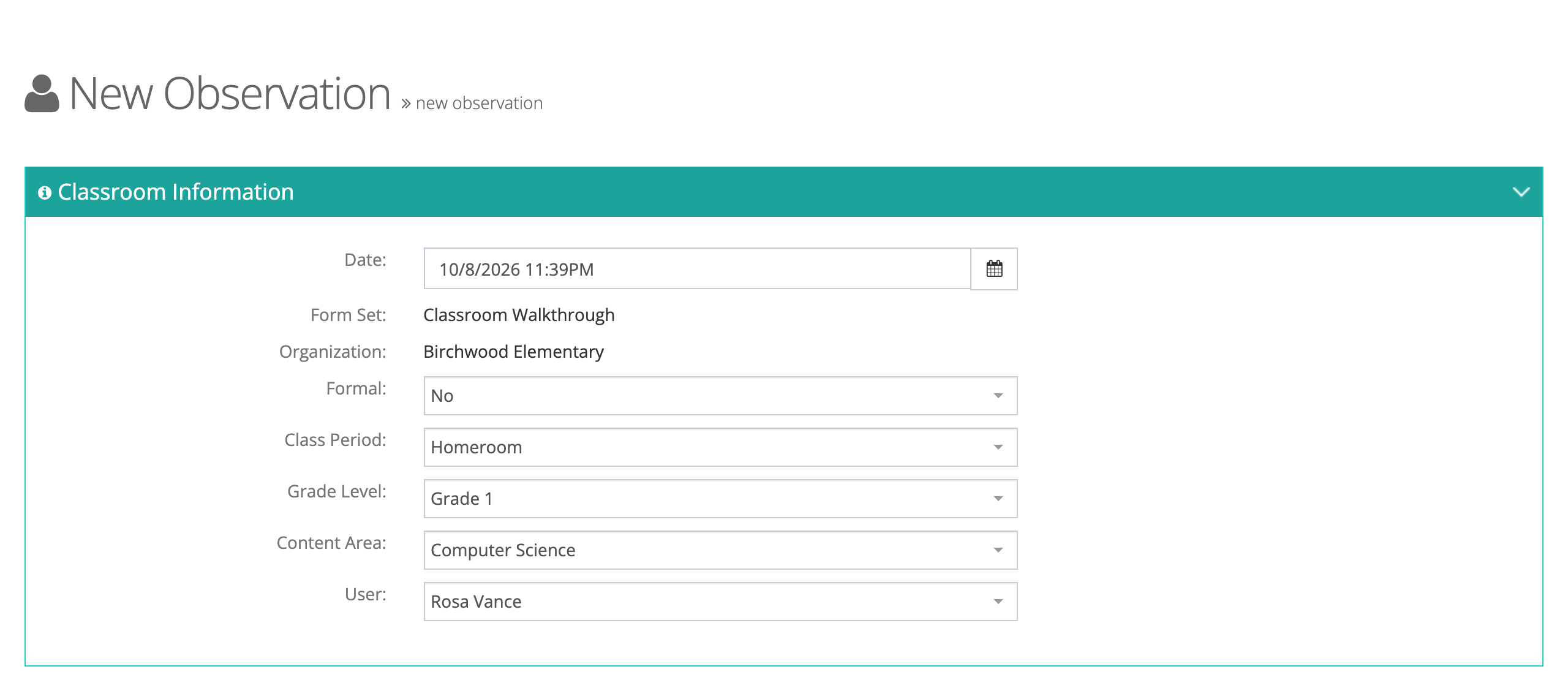Image resolution: width=1568 pixels, height=680 pixels.
Task: Click the New Observation page heading
Action: pyautogui.click(x=230, y=94)
